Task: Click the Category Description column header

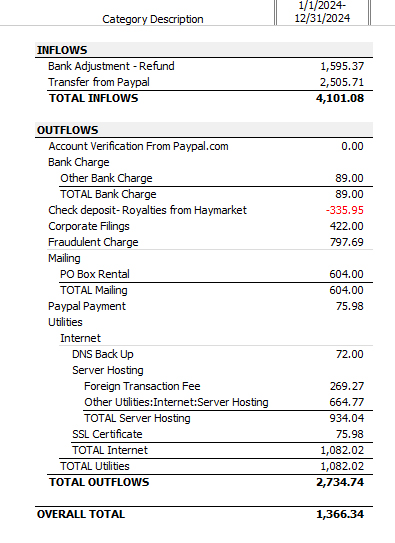Action: click(x=153, y=19)
